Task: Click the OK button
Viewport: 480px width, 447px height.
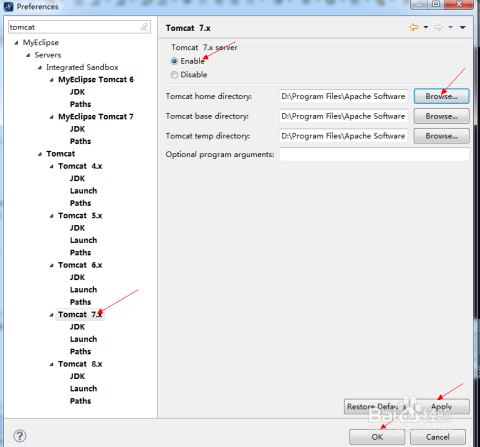Action: [377, 437]
